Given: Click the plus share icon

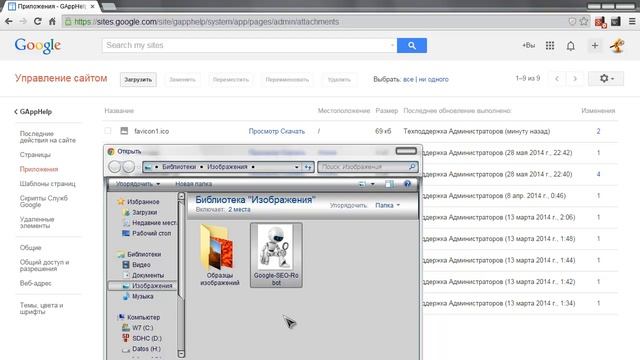Looking at the screenshot, I should point(595,46).
